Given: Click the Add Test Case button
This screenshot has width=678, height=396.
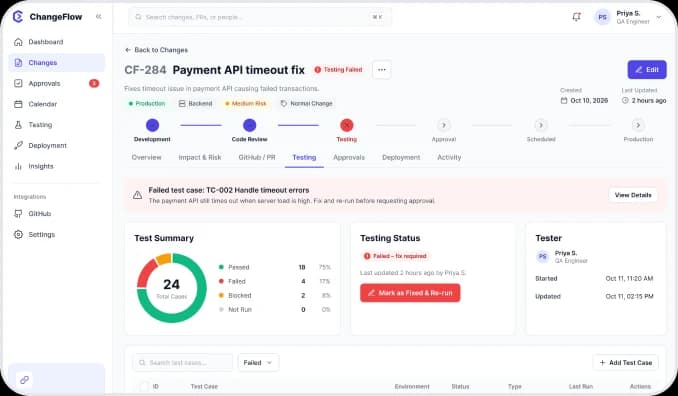Looking at the screenshot, I should [626, 363].
